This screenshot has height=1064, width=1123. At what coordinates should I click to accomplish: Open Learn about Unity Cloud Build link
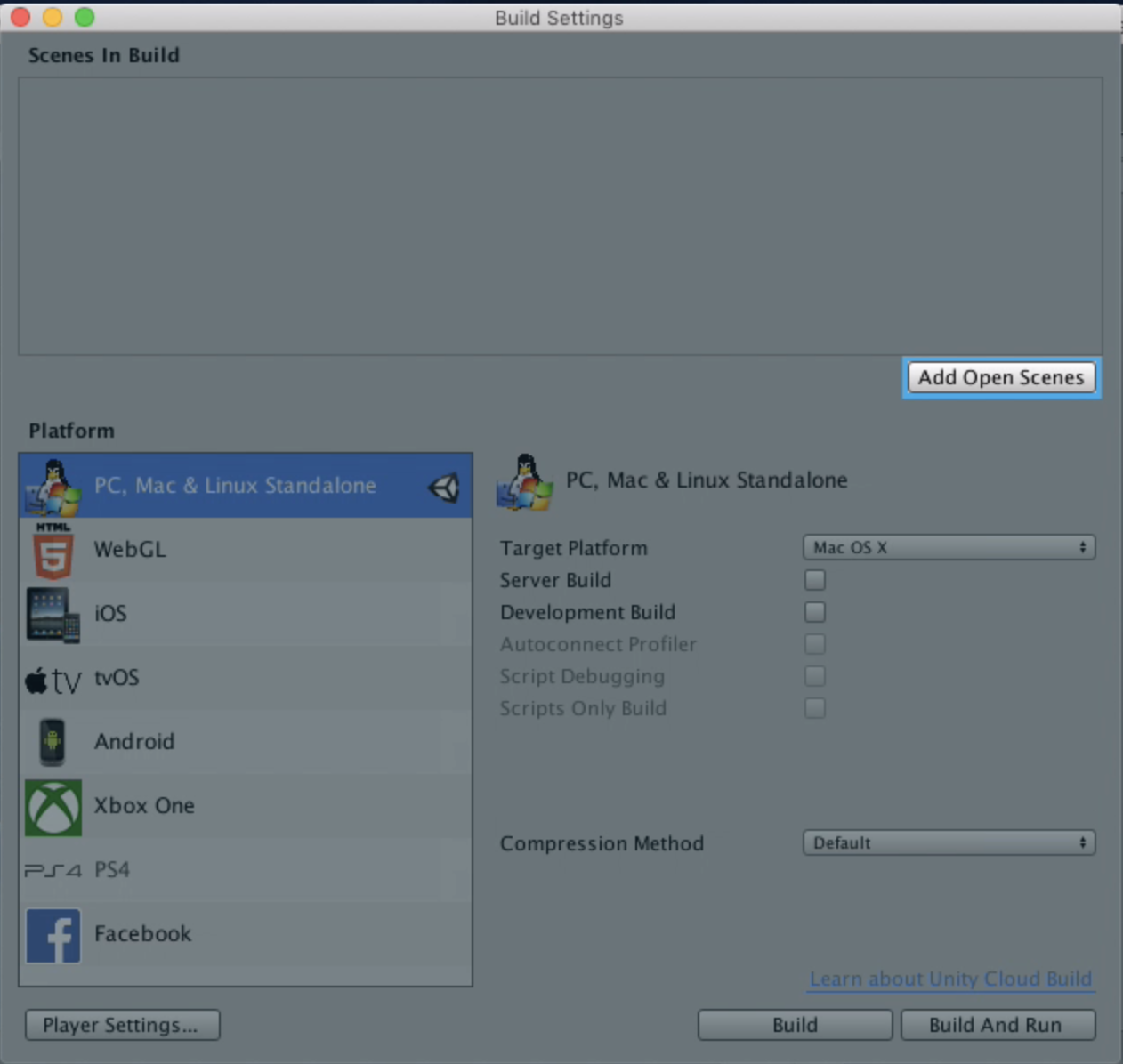[950, 979]
